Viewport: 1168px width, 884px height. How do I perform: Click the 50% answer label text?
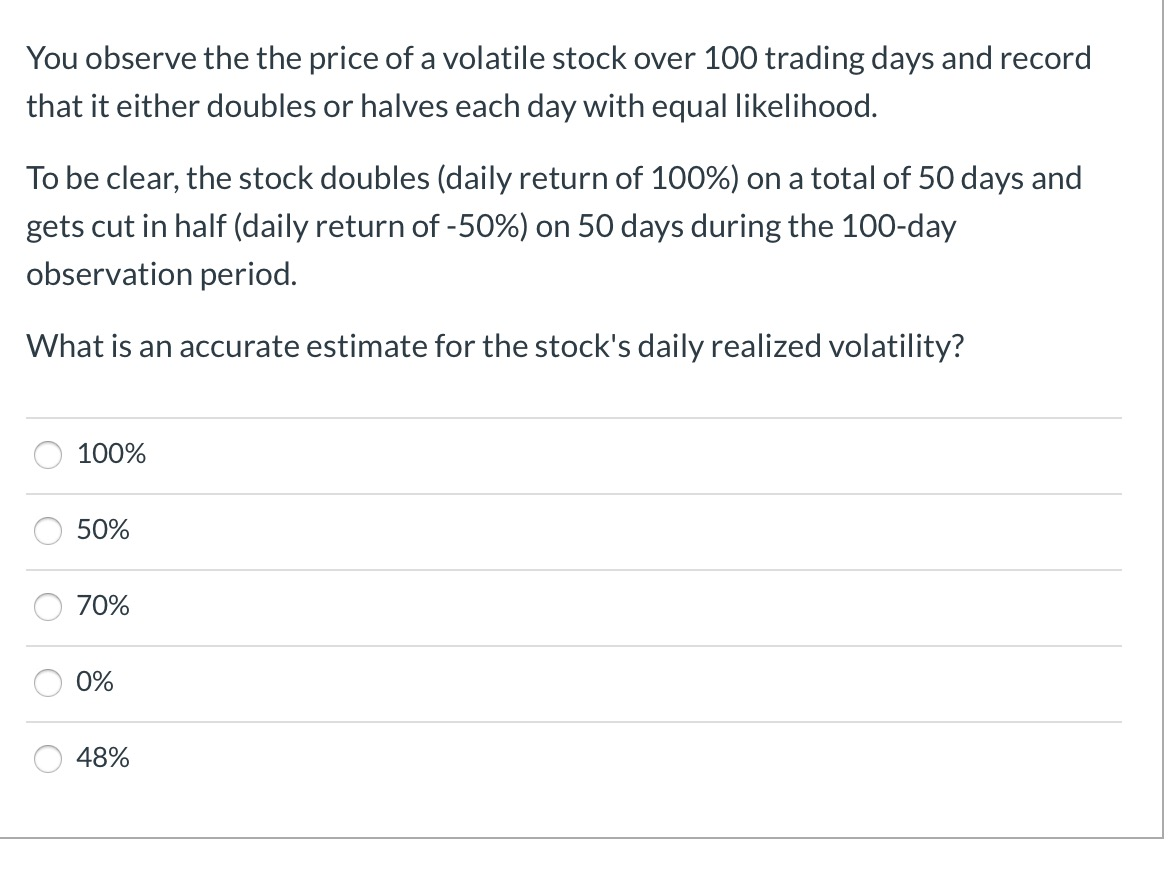click(x=103, y=531)
